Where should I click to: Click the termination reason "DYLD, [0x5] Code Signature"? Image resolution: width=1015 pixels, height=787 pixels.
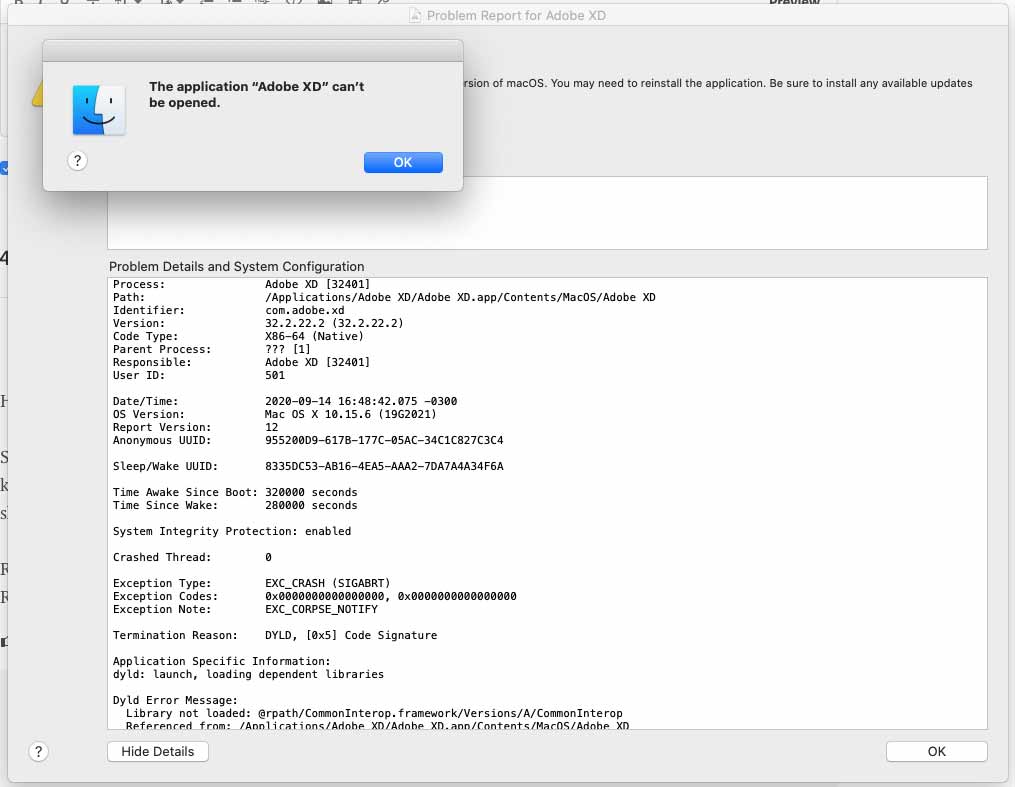tap(351, 635)
